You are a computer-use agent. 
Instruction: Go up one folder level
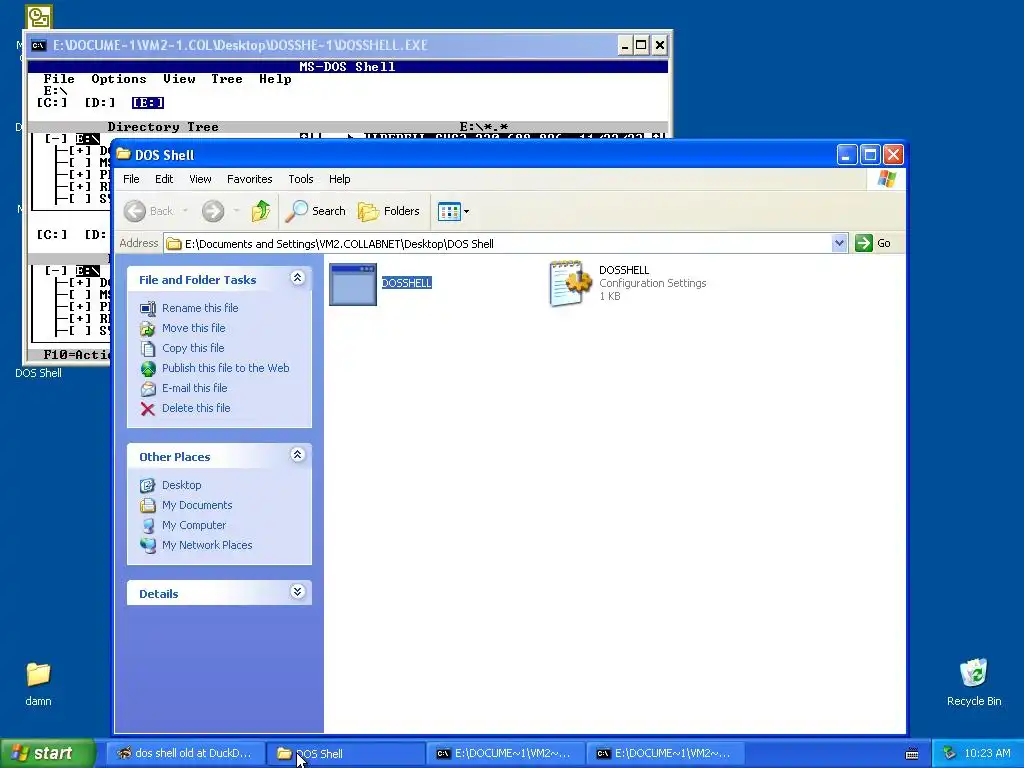click(261, 211)
